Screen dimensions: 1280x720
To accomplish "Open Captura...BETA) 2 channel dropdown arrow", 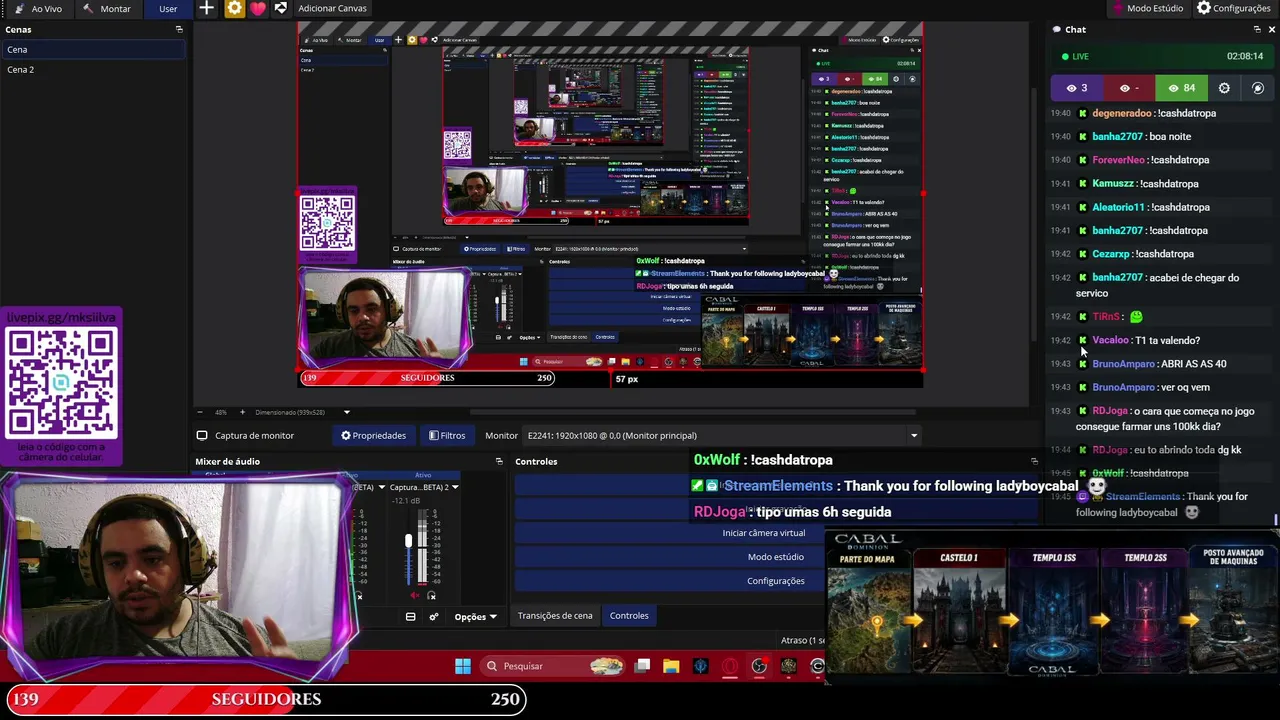I will click(x=455, y=488).
